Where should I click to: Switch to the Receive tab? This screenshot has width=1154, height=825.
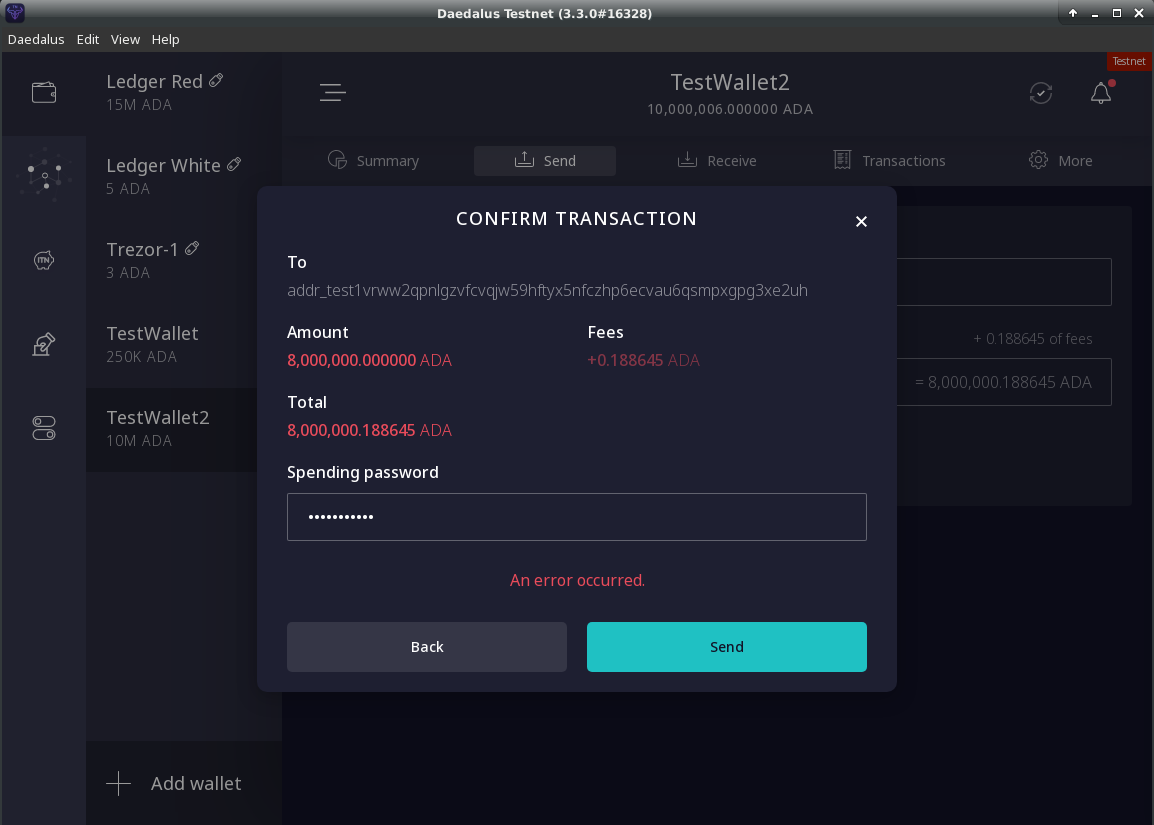(x=717, y=160)
